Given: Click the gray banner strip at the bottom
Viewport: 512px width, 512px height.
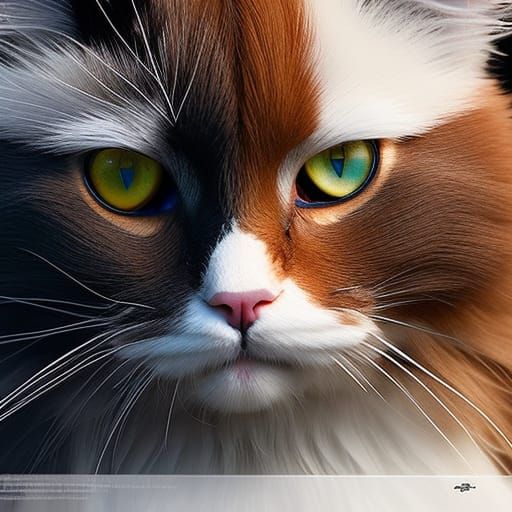Looking at the screenshot, I should click(x=256, y=493).
